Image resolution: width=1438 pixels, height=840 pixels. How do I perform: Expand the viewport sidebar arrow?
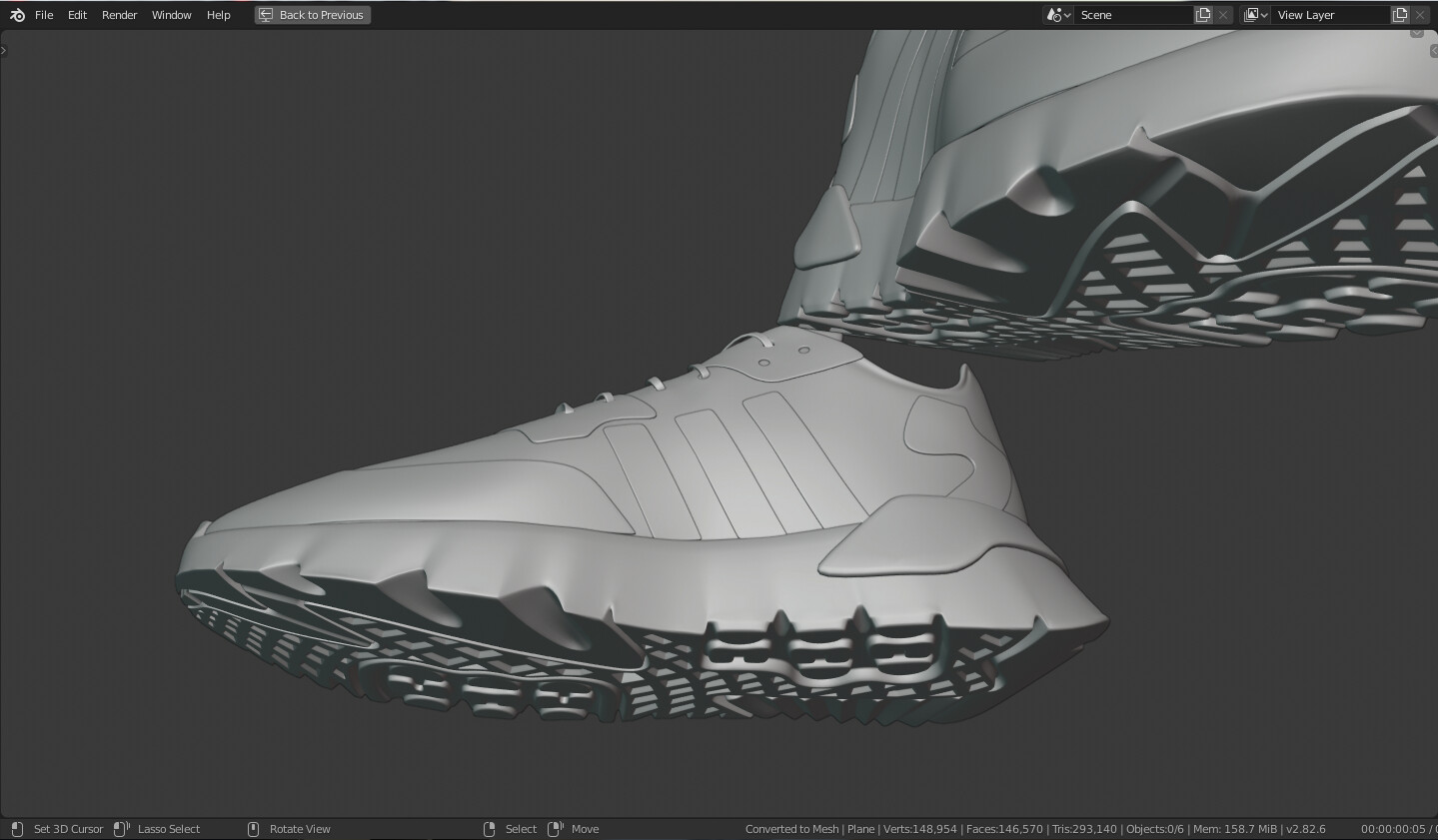[1434, 51]
